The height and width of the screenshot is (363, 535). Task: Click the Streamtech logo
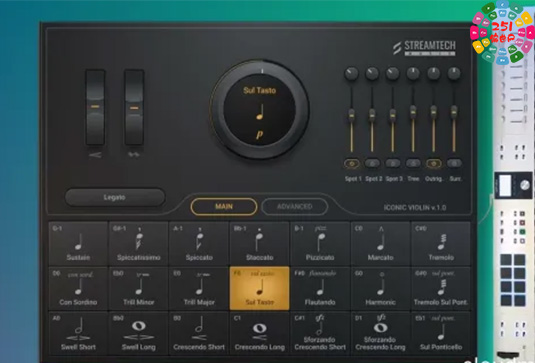point(424,48)
